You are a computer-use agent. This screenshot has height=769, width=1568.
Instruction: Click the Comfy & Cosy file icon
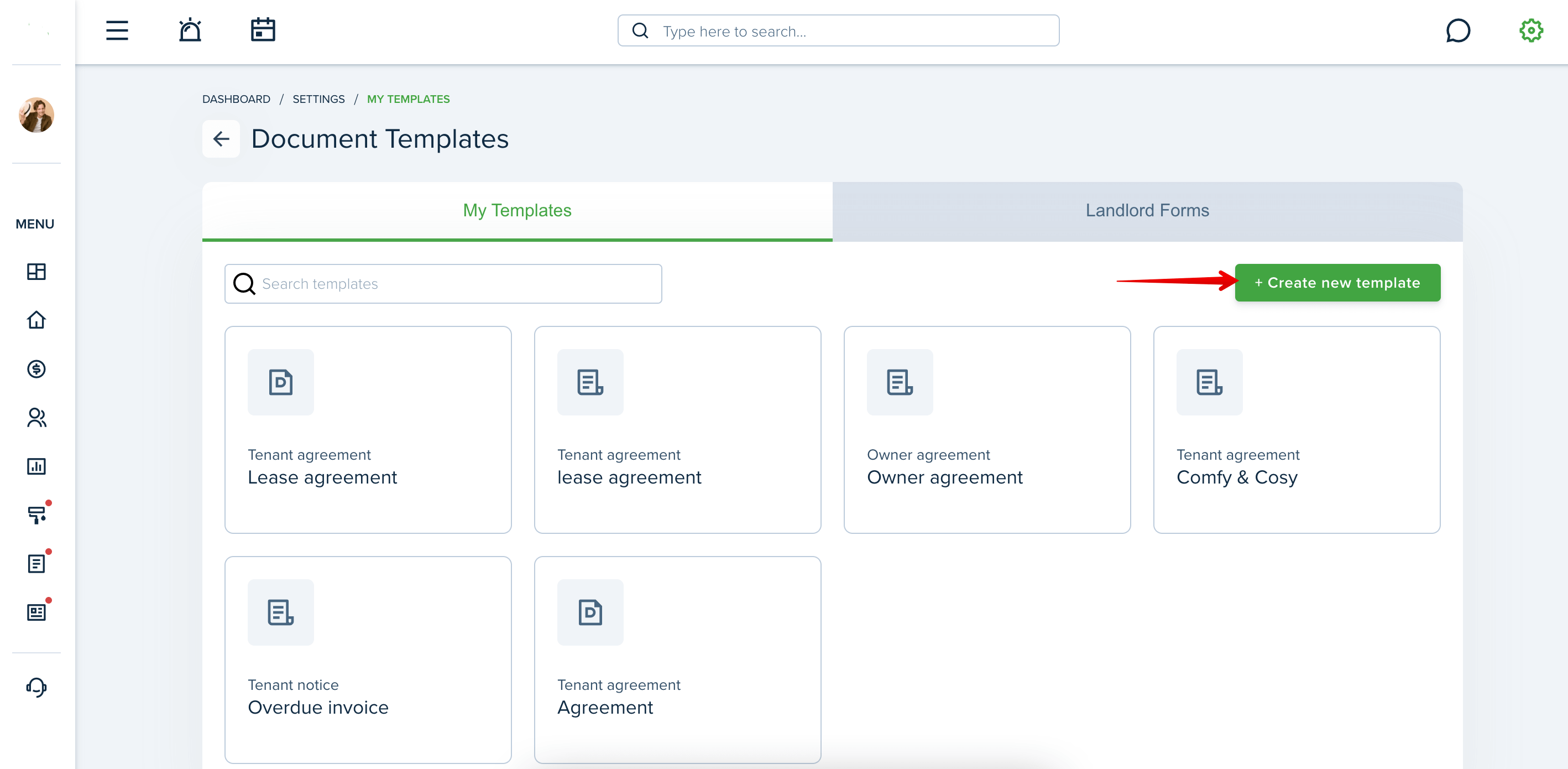coord(1210,382)
